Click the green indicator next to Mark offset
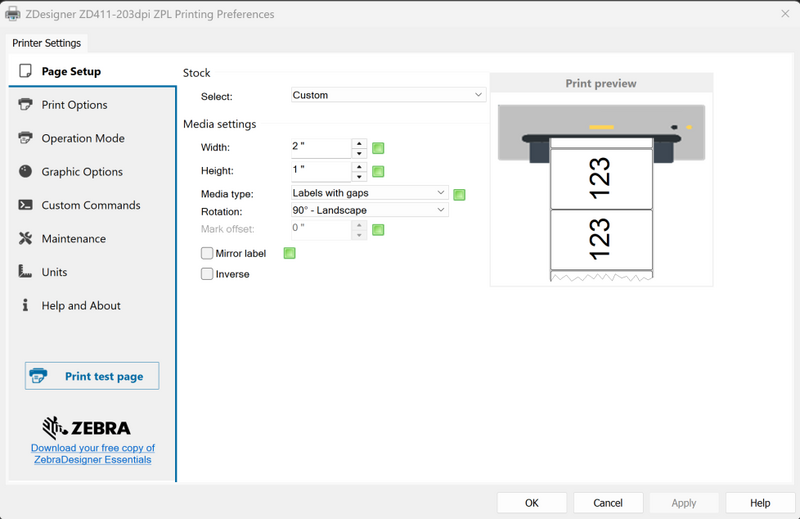800x519 pixels. pyautogui.click(x=378, y=230)
